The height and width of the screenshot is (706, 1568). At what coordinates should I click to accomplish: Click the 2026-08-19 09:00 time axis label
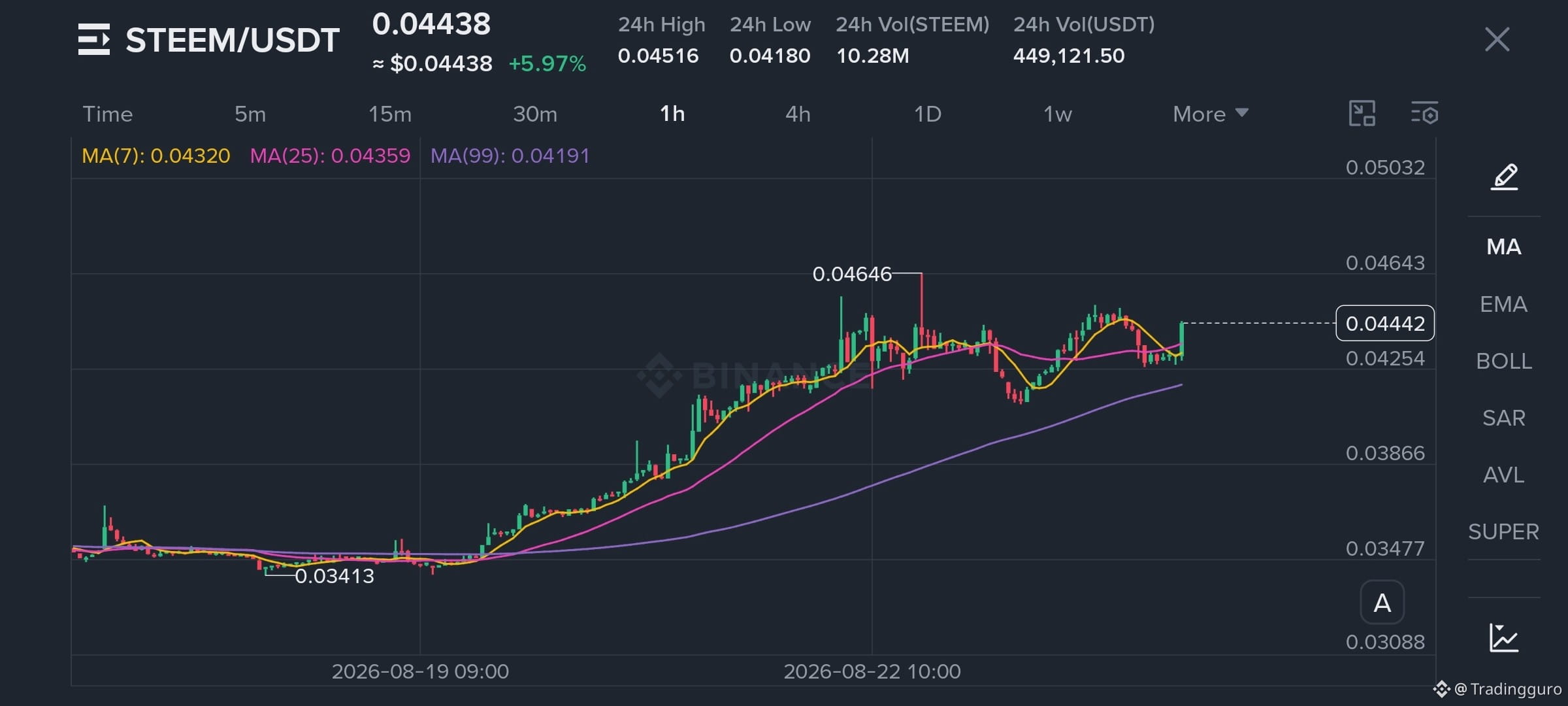pos(420,671)
